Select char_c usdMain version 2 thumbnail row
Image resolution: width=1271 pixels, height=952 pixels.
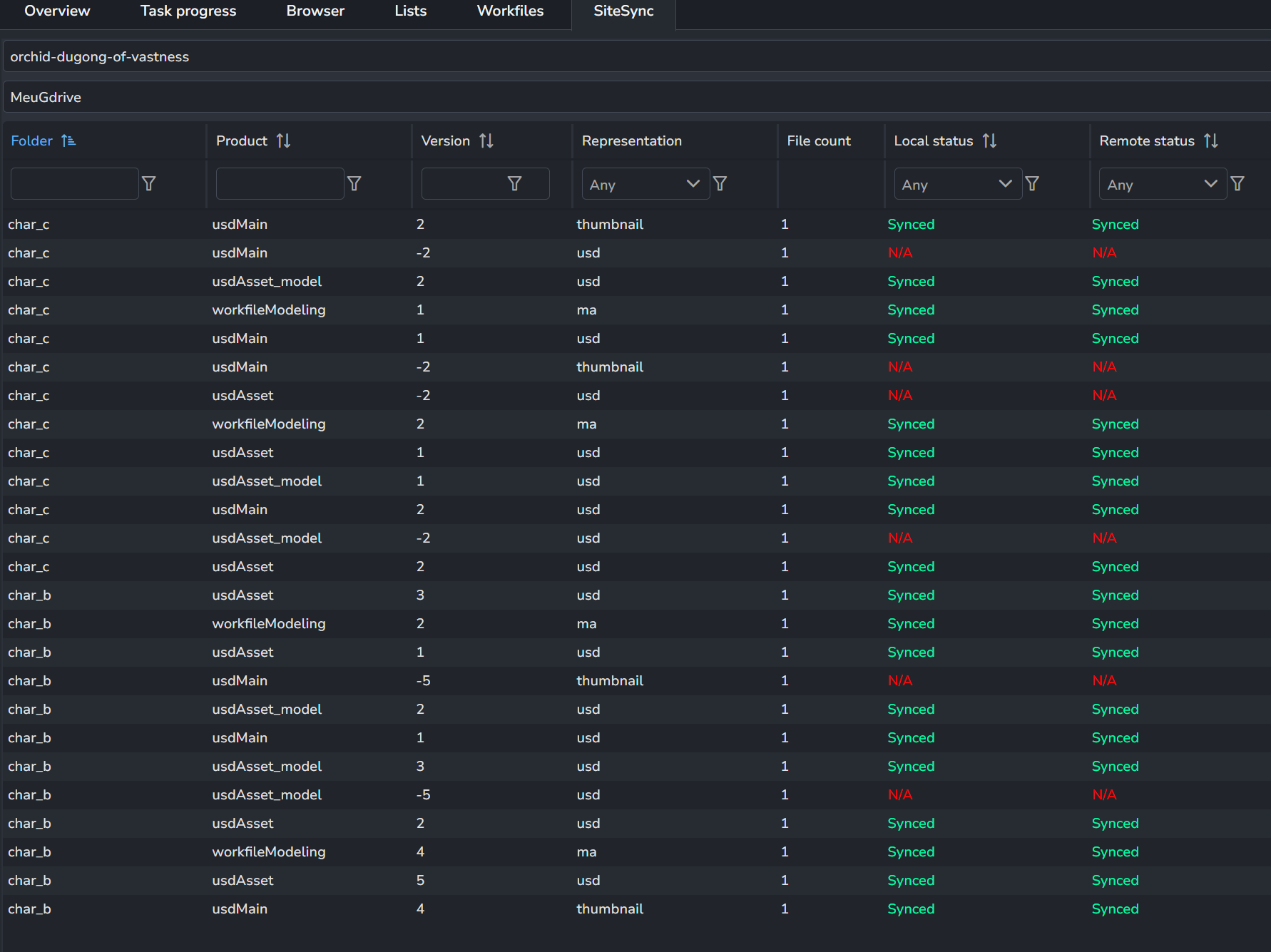(x=635, y=225)
